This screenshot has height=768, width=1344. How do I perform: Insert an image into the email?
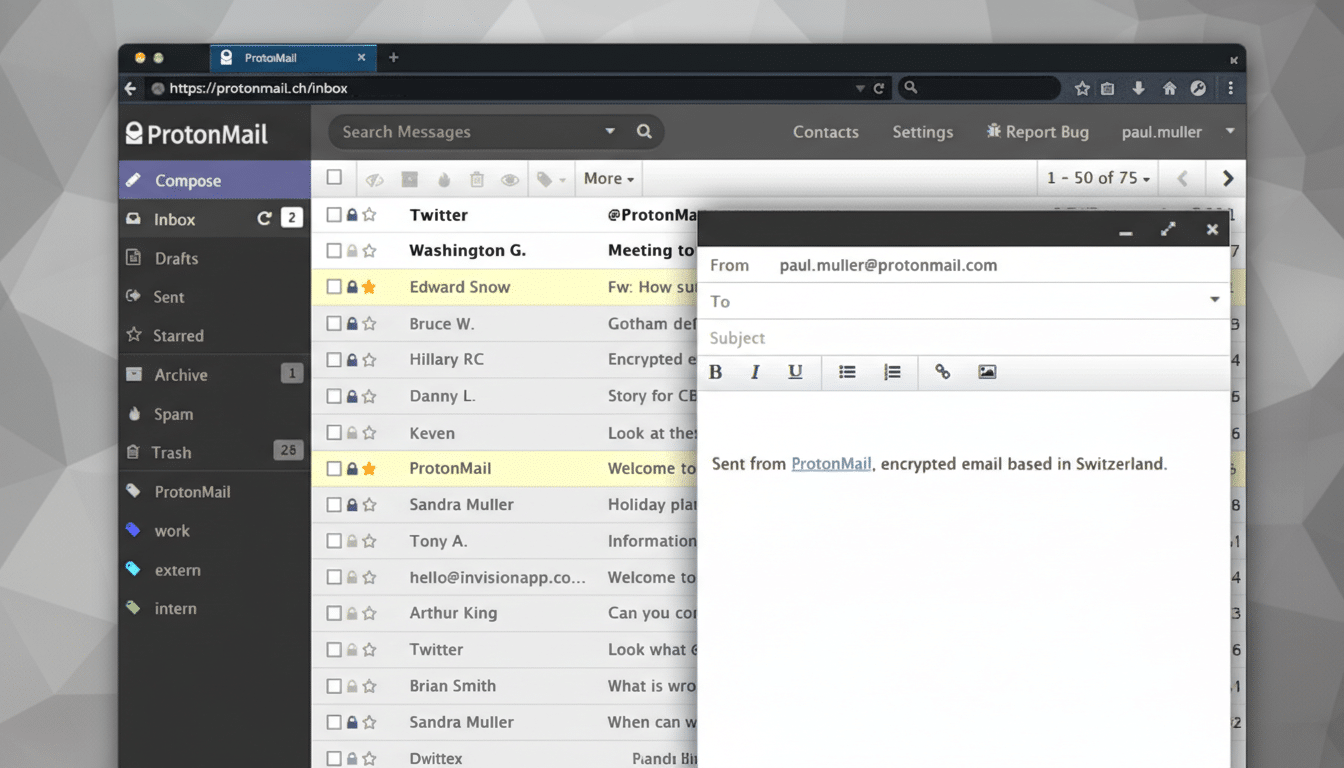point(987,371)
